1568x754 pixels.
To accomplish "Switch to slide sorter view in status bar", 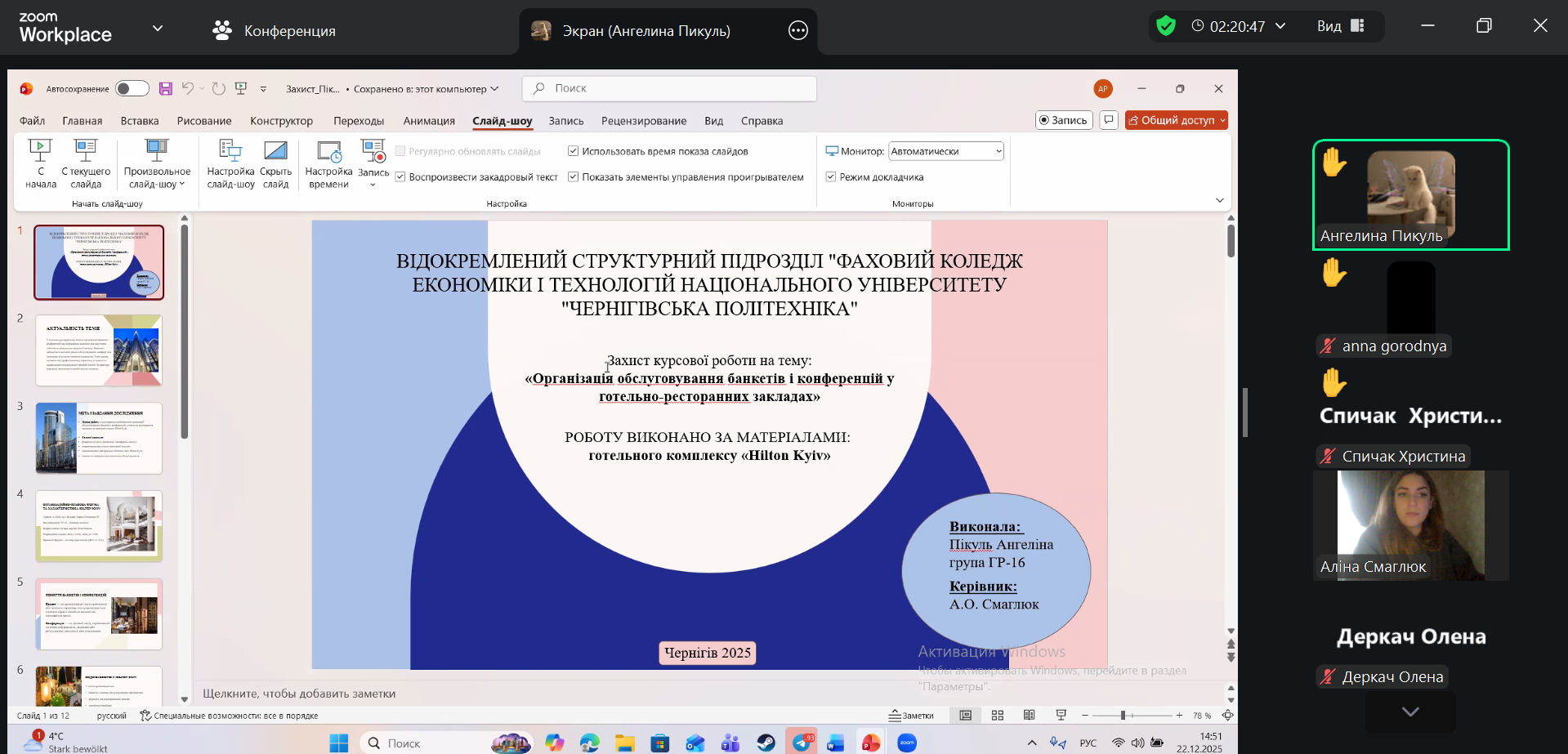I will click(998, 716).
